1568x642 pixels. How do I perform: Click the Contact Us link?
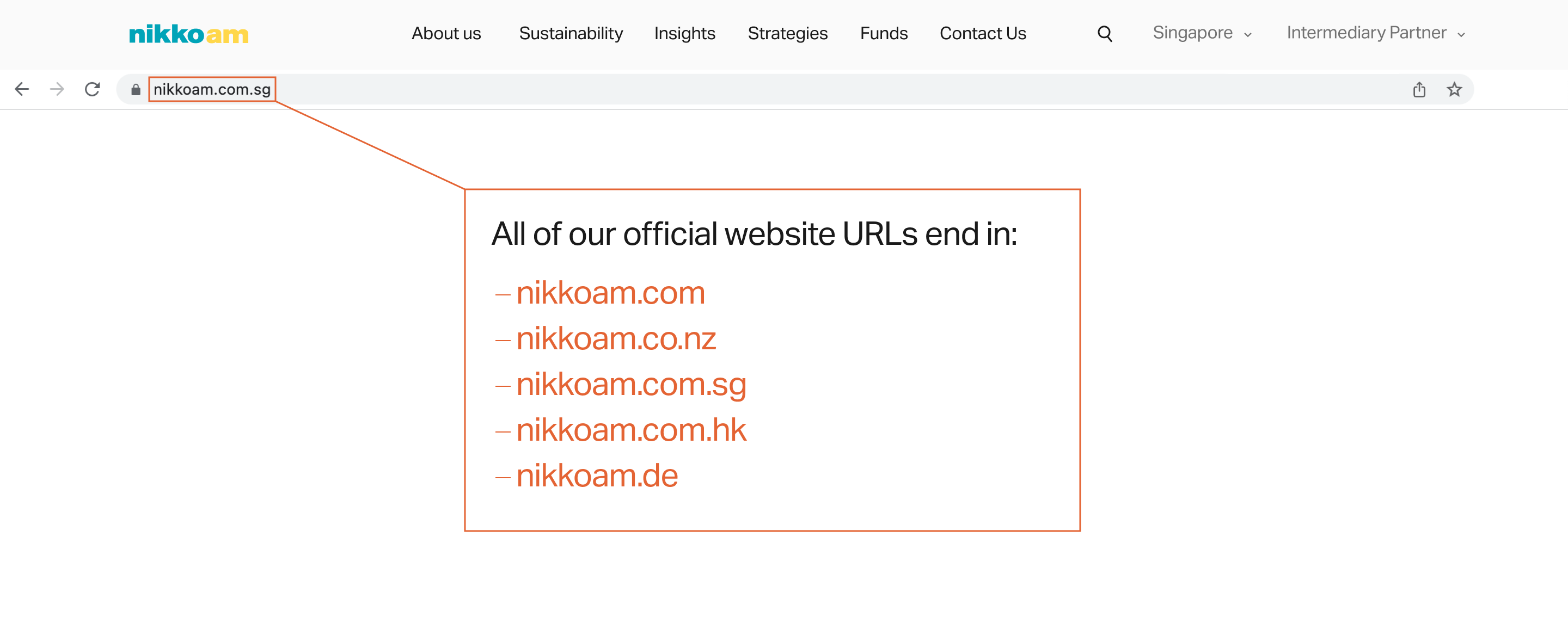982,34
